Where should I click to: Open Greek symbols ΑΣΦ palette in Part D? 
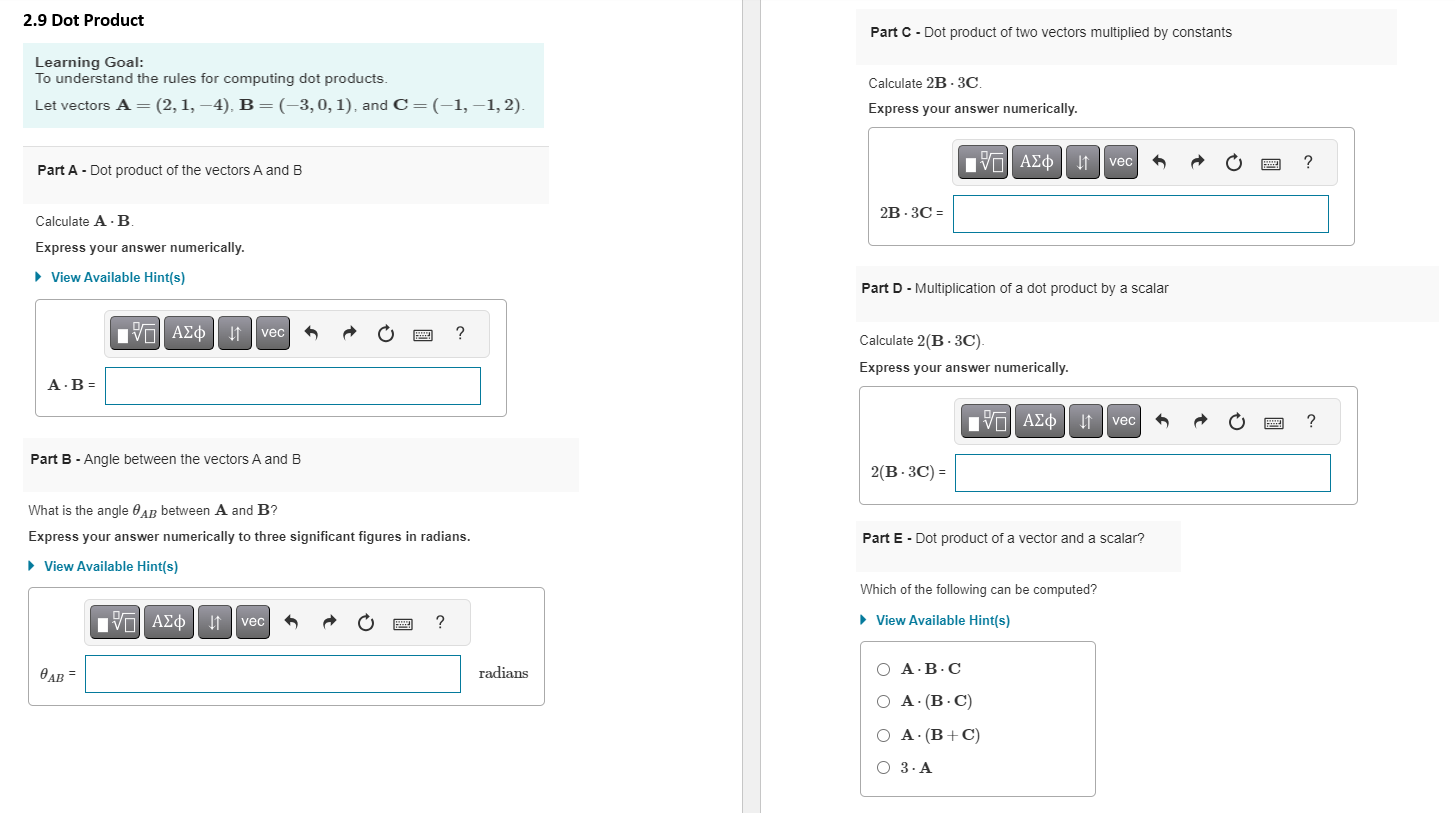click(1039, 420)
